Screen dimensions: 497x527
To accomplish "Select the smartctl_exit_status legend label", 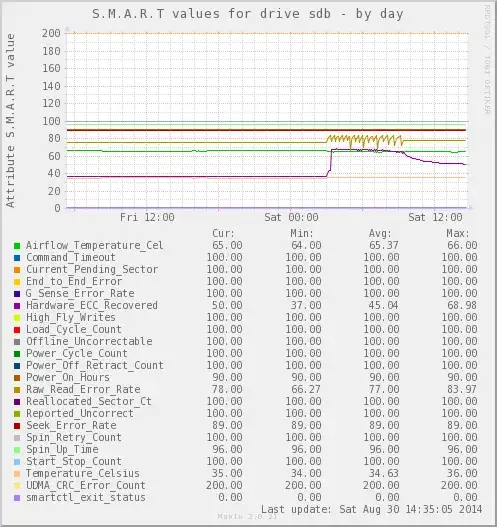I will point(86,497).
